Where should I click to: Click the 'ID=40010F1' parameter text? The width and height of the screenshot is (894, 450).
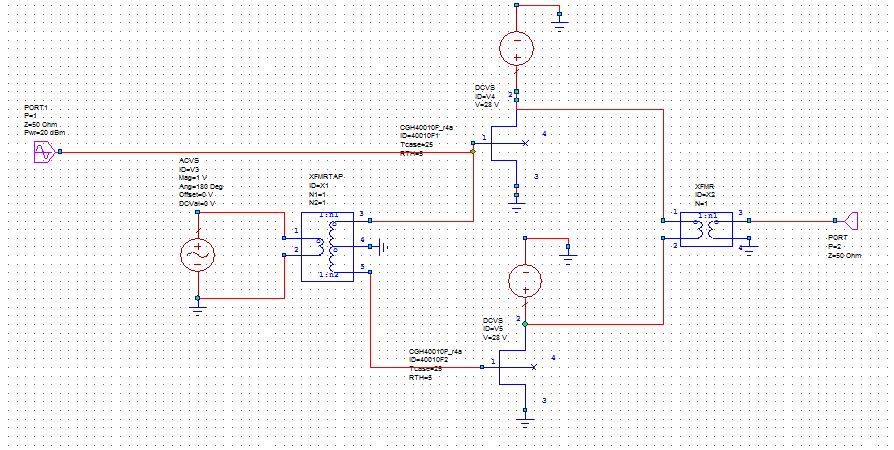coord(421,136)
